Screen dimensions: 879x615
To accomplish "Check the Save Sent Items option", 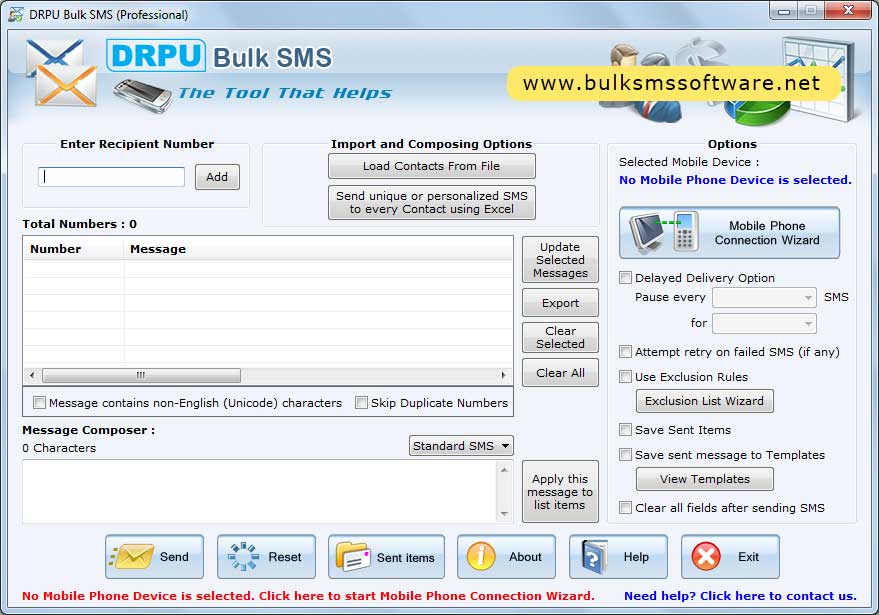I will 625,430.
